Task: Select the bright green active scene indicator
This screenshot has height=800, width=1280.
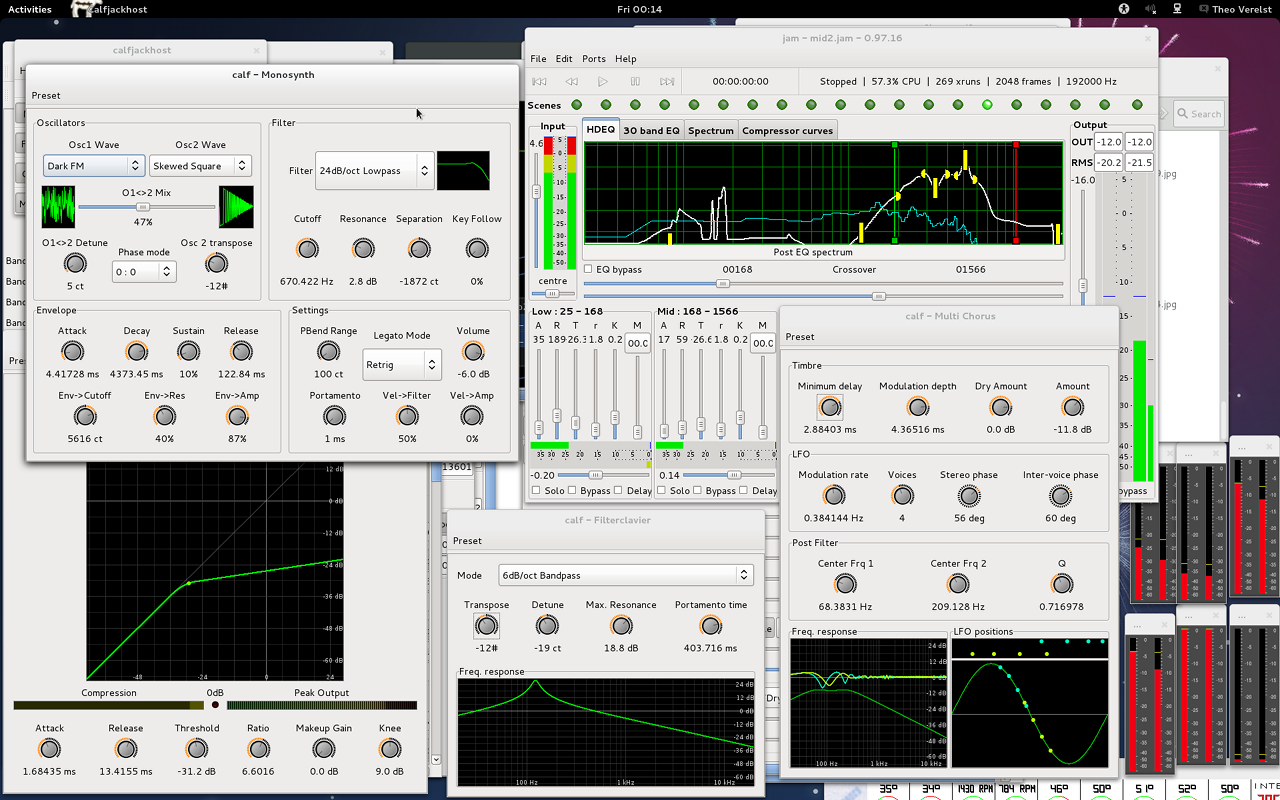Action: point(987,105)
